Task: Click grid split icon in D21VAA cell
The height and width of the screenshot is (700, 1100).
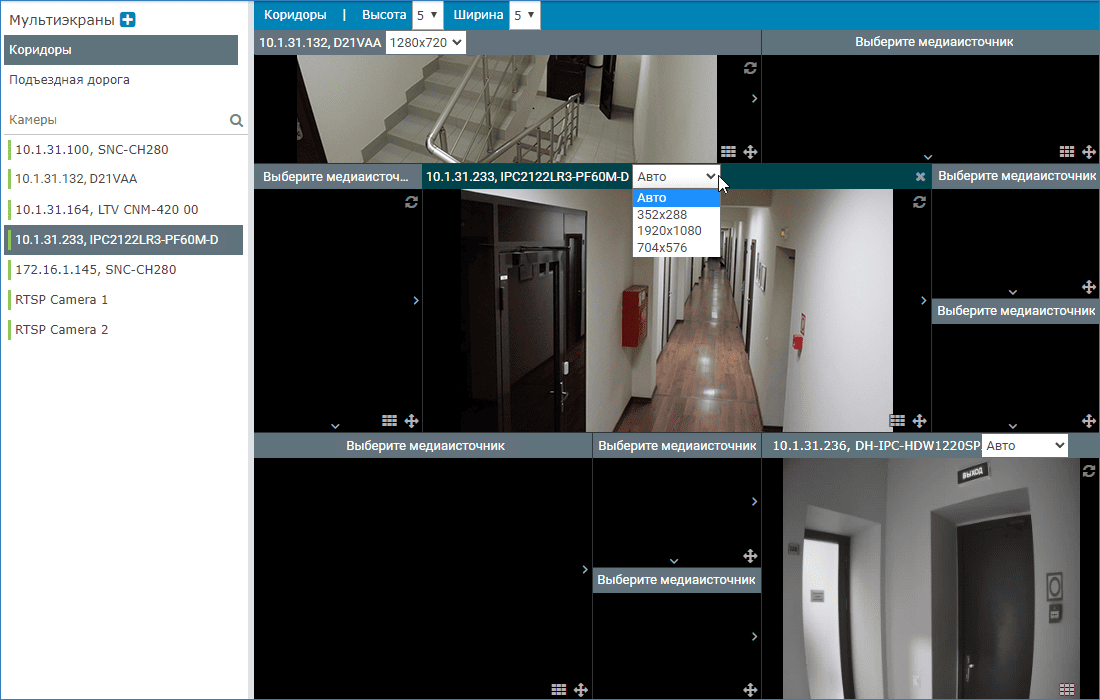Action: coord(728,152)
